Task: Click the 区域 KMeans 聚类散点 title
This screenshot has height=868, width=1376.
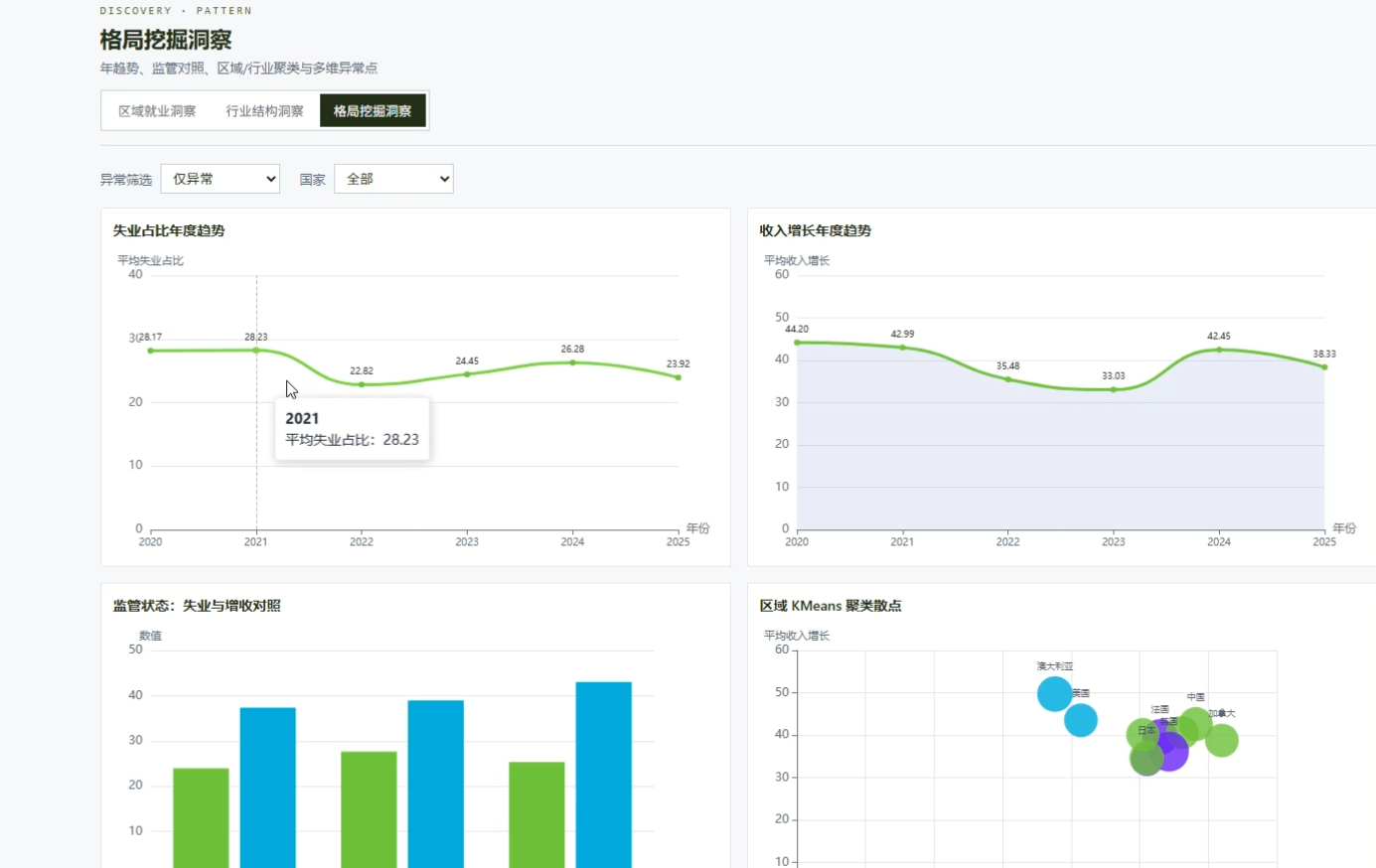Action: coord(831,606)
